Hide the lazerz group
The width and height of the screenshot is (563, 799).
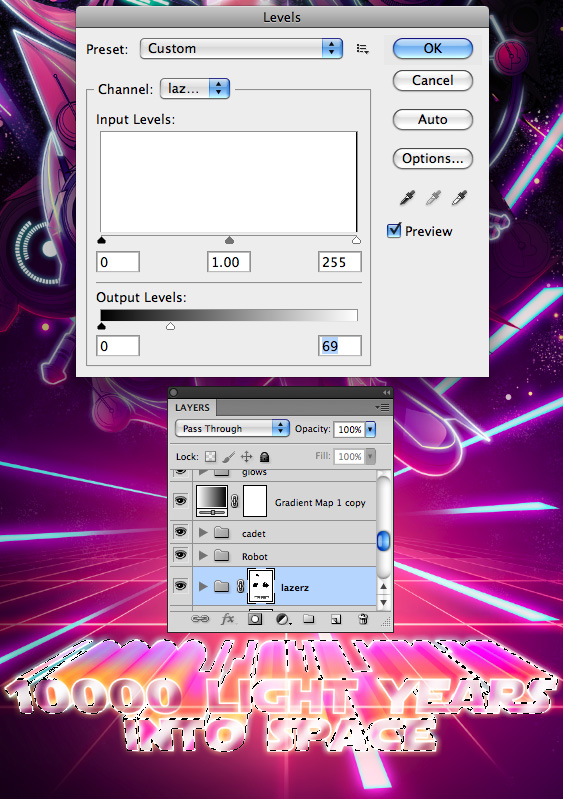(180, 586)
